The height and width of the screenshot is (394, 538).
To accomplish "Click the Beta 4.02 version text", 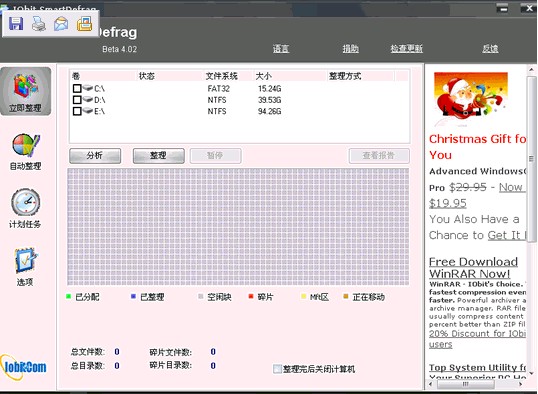I will pyautogui.click(x=119, y=49).
